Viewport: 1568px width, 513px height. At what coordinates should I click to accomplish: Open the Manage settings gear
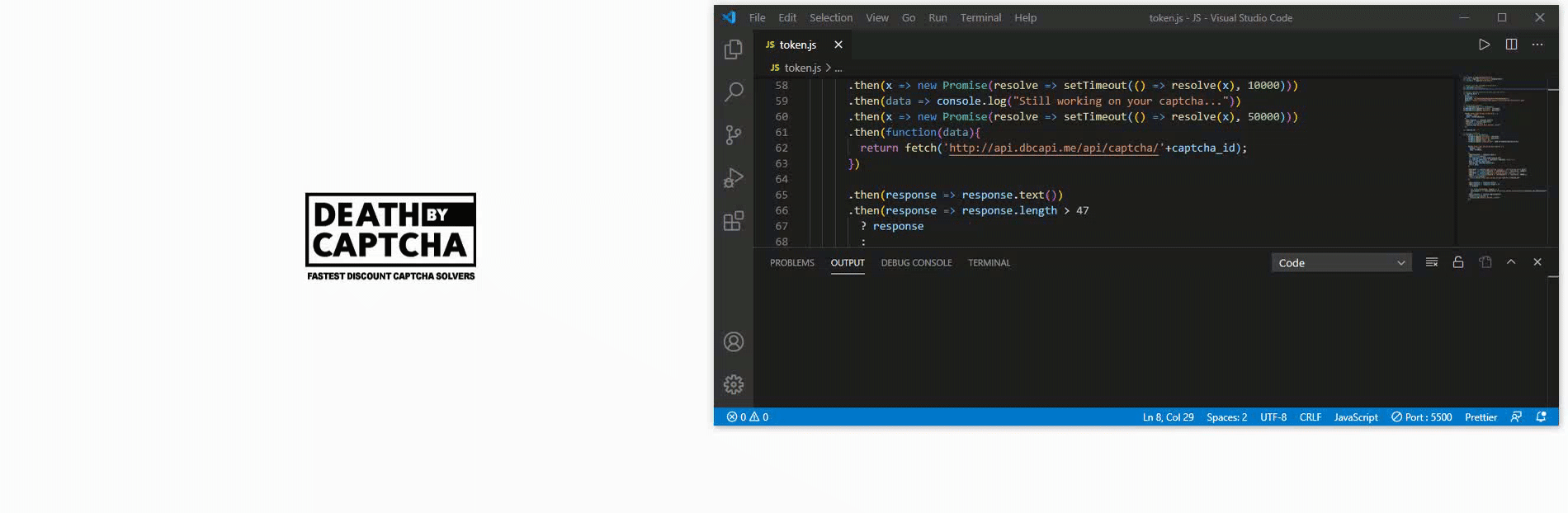[x=733, y=384]
